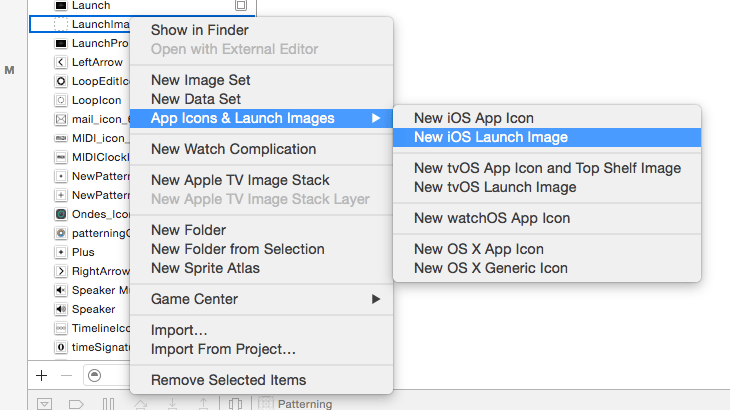Image resolution: width=730 pixels, height=410 pixels.
Task: Click the Patterning process label
Action: [x=304, y=404]
